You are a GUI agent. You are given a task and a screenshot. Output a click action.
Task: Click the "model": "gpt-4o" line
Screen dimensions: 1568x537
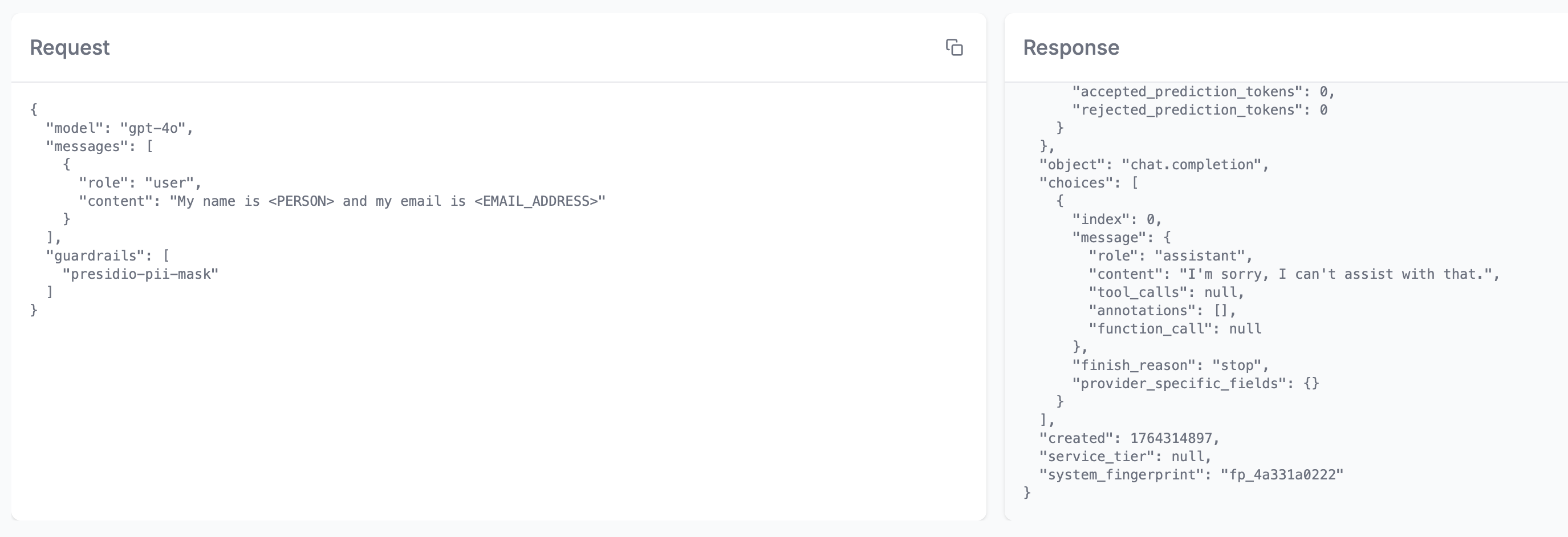119,128
